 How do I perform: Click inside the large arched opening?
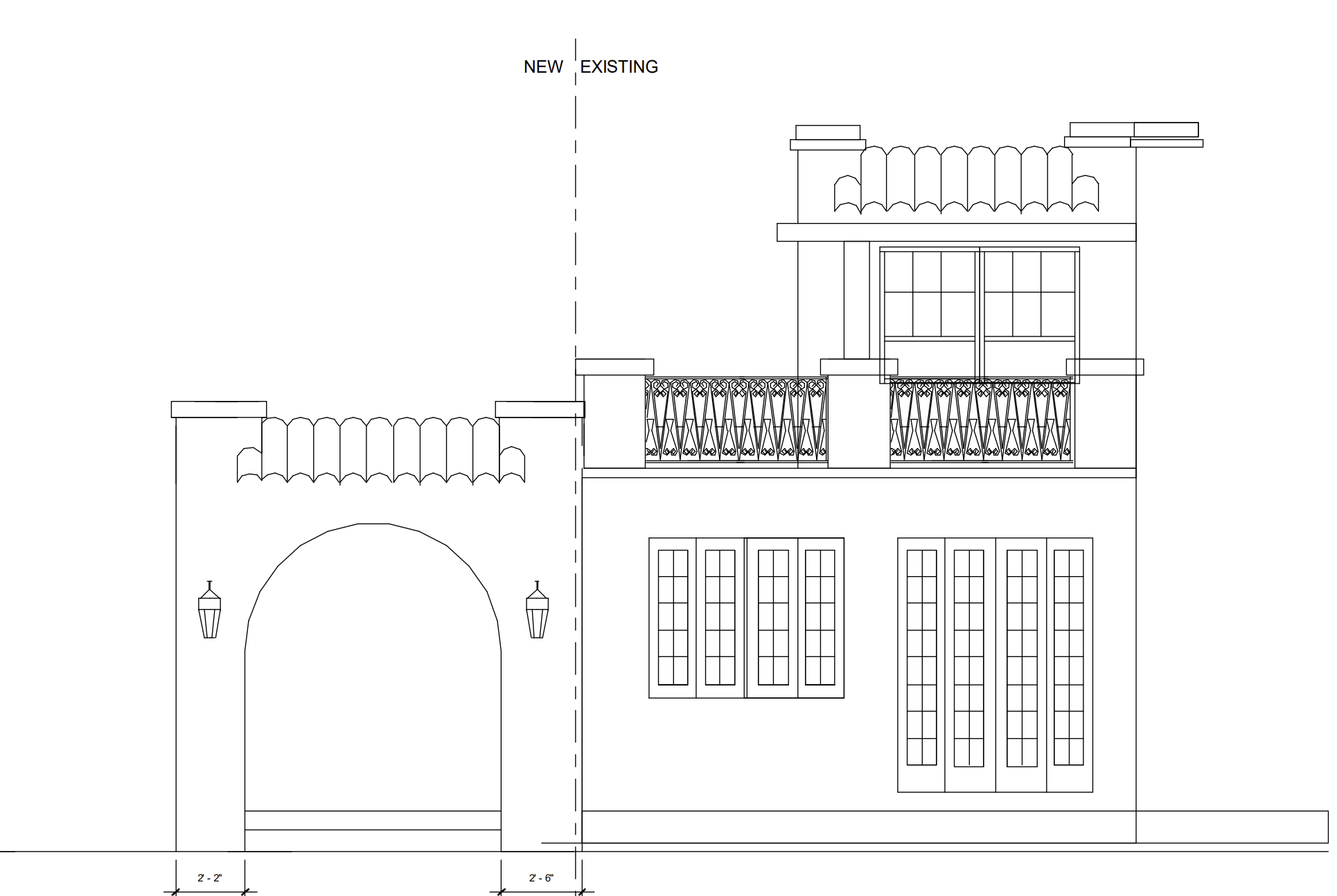[373, 665]
